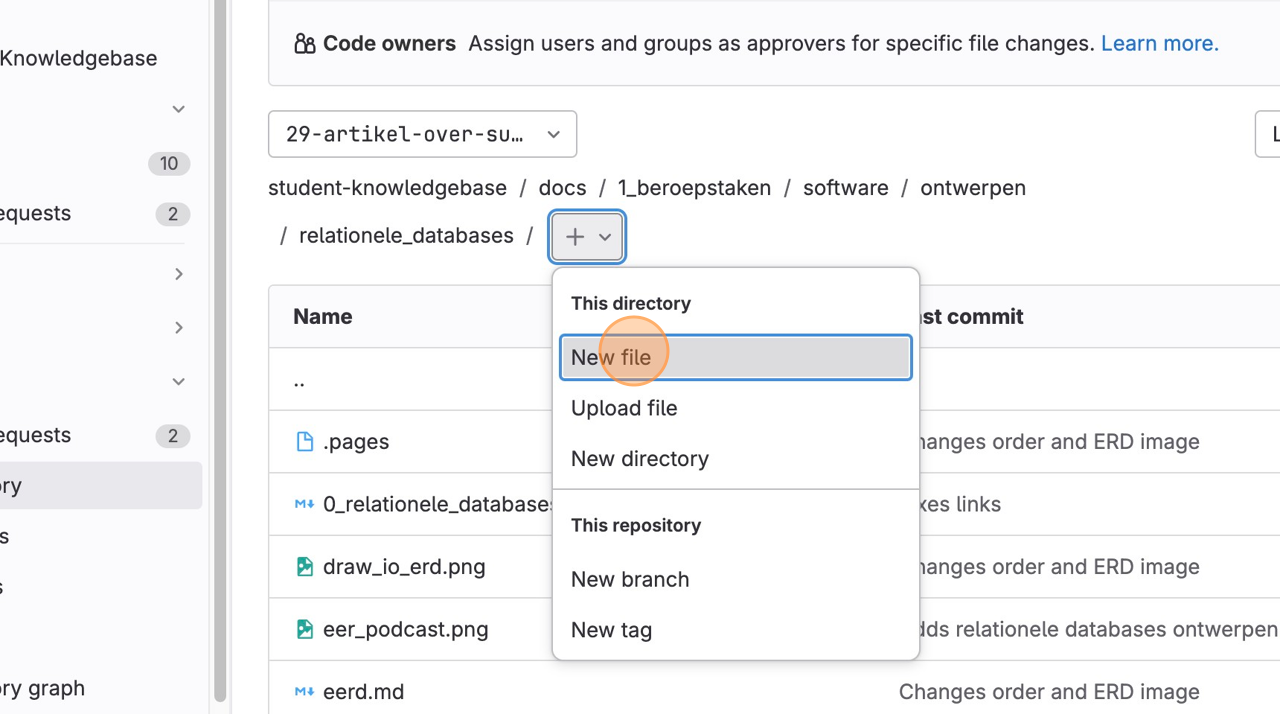
Task: Navigate to 1_beroepstaken breadcrumb
Action: 694,188
